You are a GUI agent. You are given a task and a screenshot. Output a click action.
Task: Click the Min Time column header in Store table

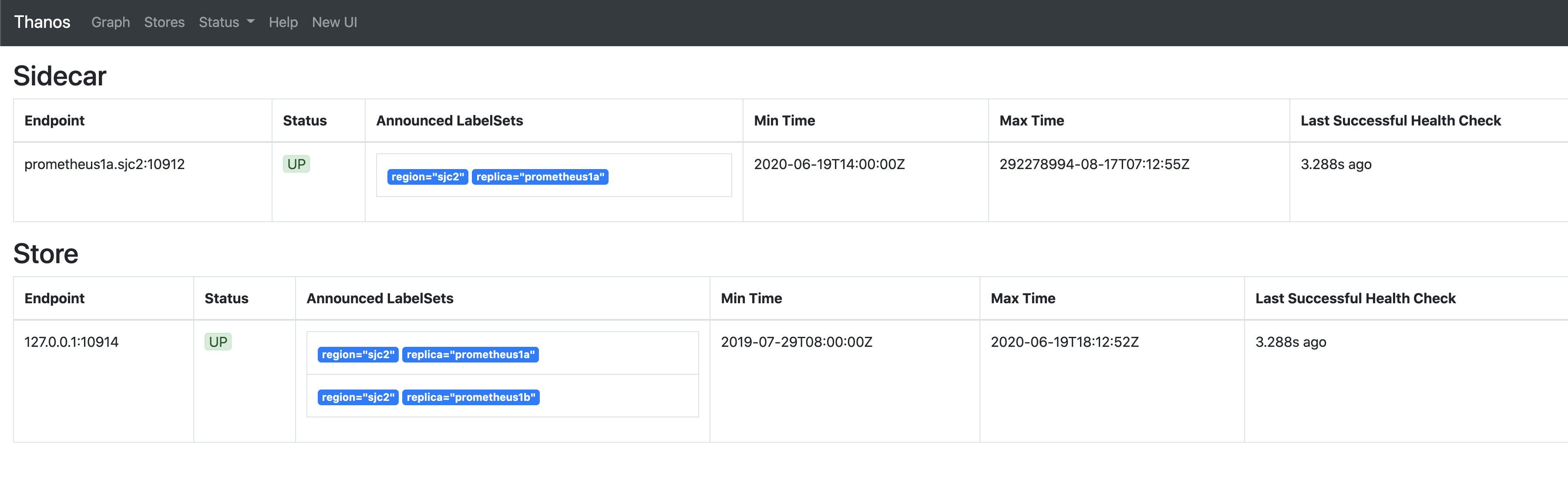tap(751, 298)
